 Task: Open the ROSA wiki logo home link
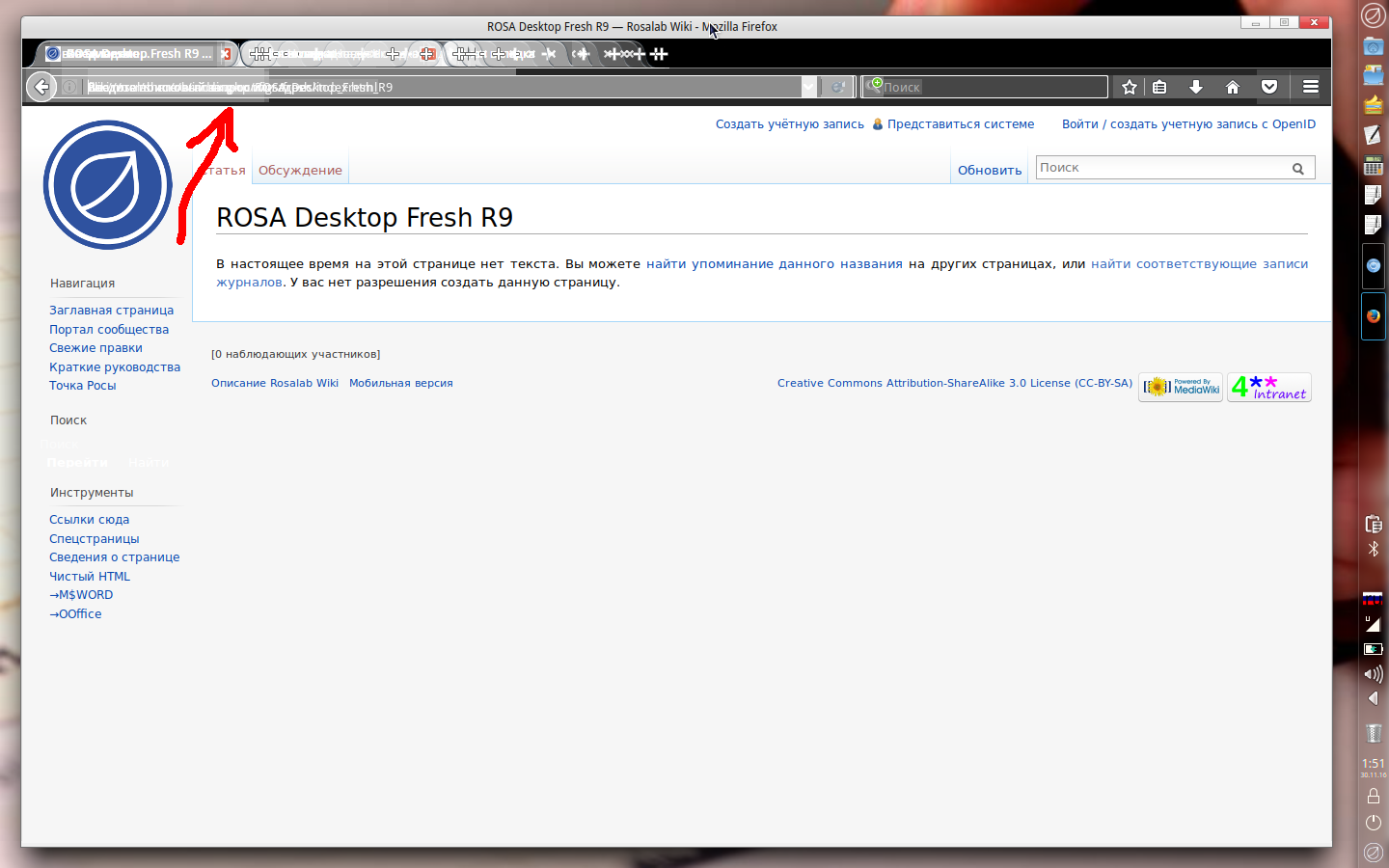(107, 184)
